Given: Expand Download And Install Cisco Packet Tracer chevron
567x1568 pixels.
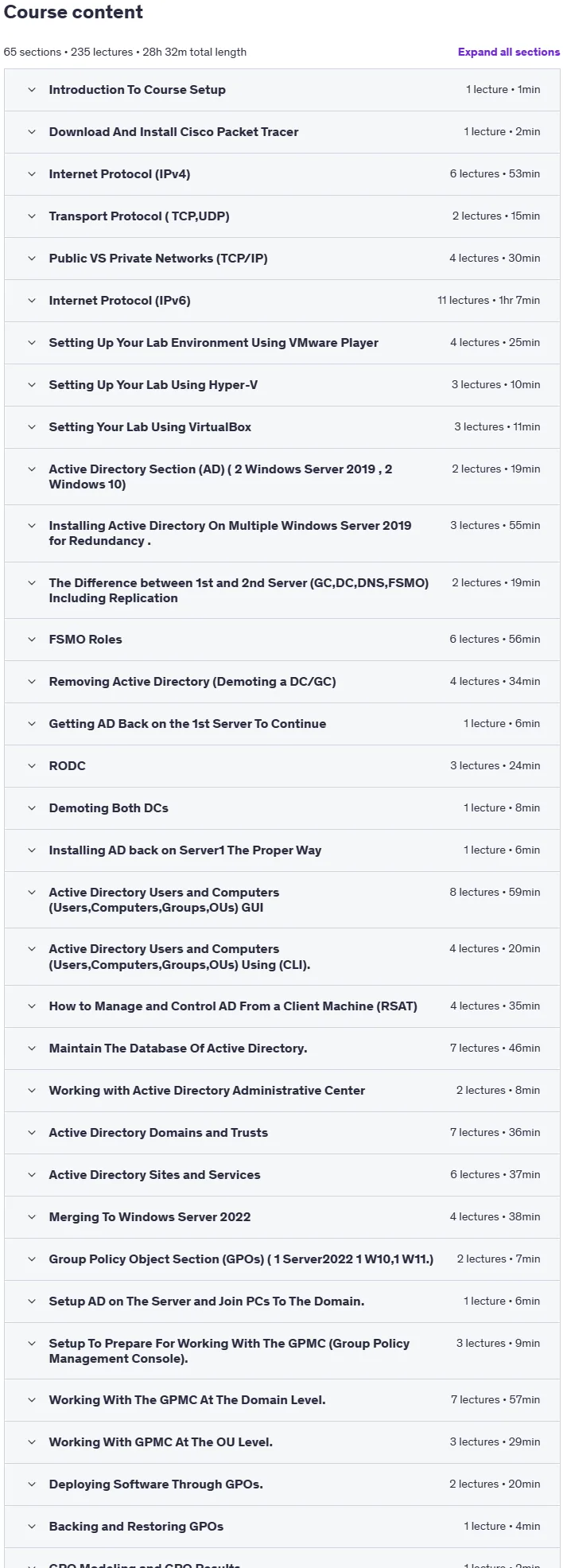Looking at the screenshot, I should click(32, 132).
